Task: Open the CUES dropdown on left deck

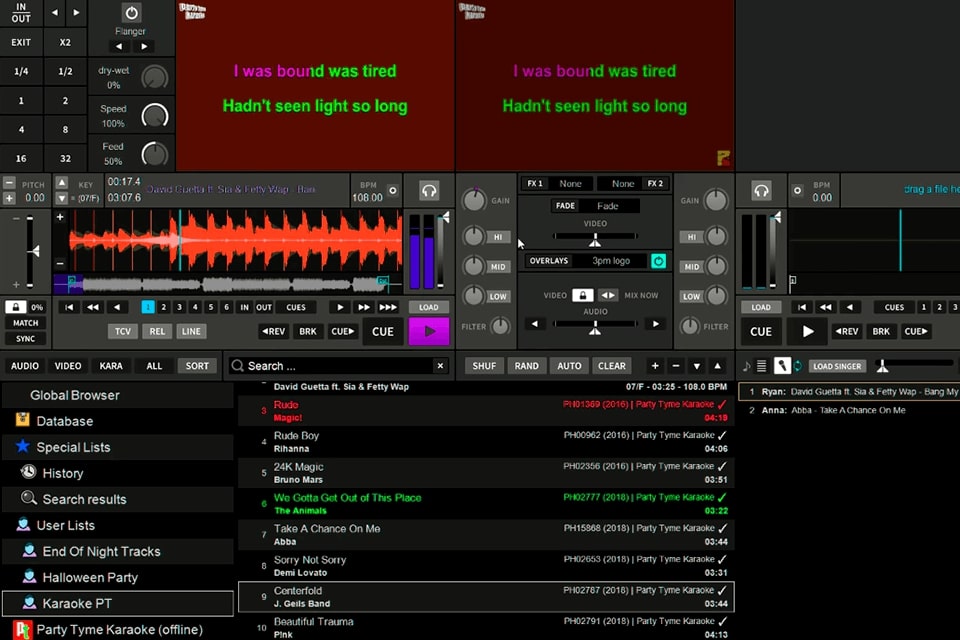Action: tap(296, 307)
